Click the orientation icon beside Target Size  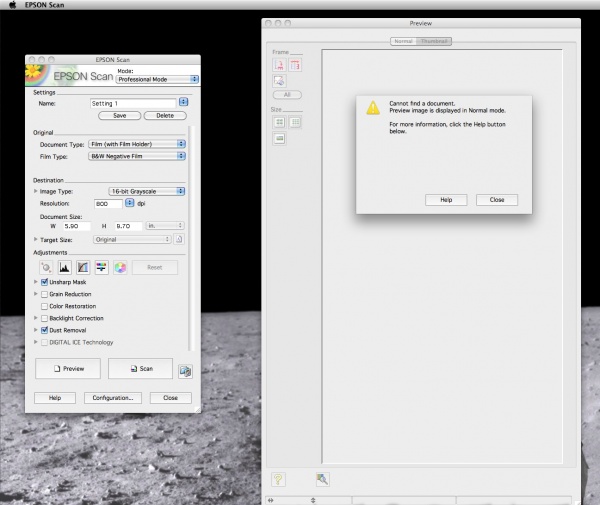point(179,239)
